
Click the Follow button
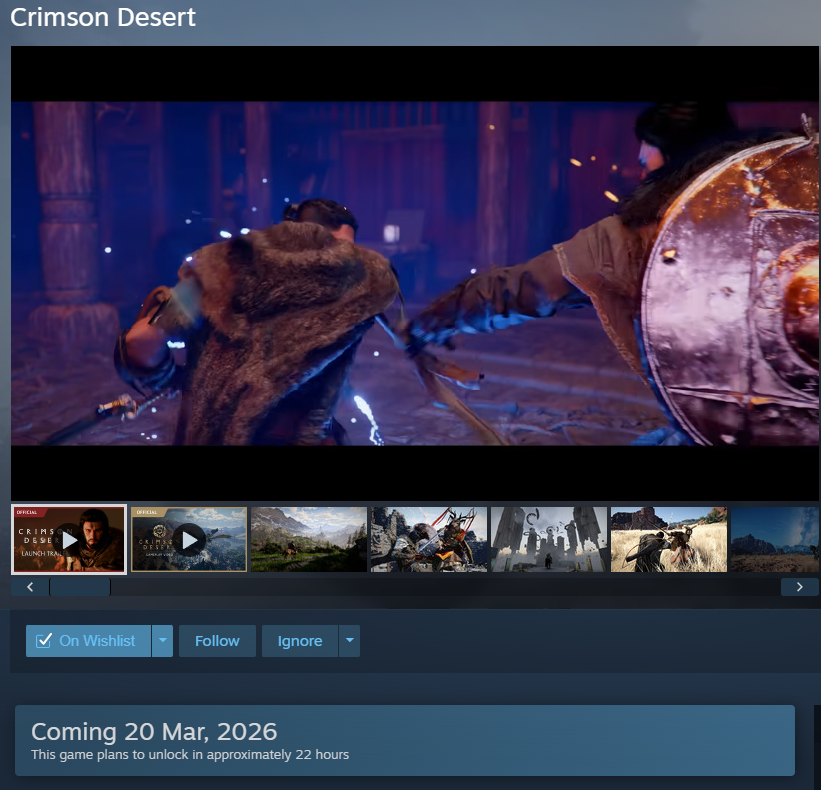tap(217, 641)
